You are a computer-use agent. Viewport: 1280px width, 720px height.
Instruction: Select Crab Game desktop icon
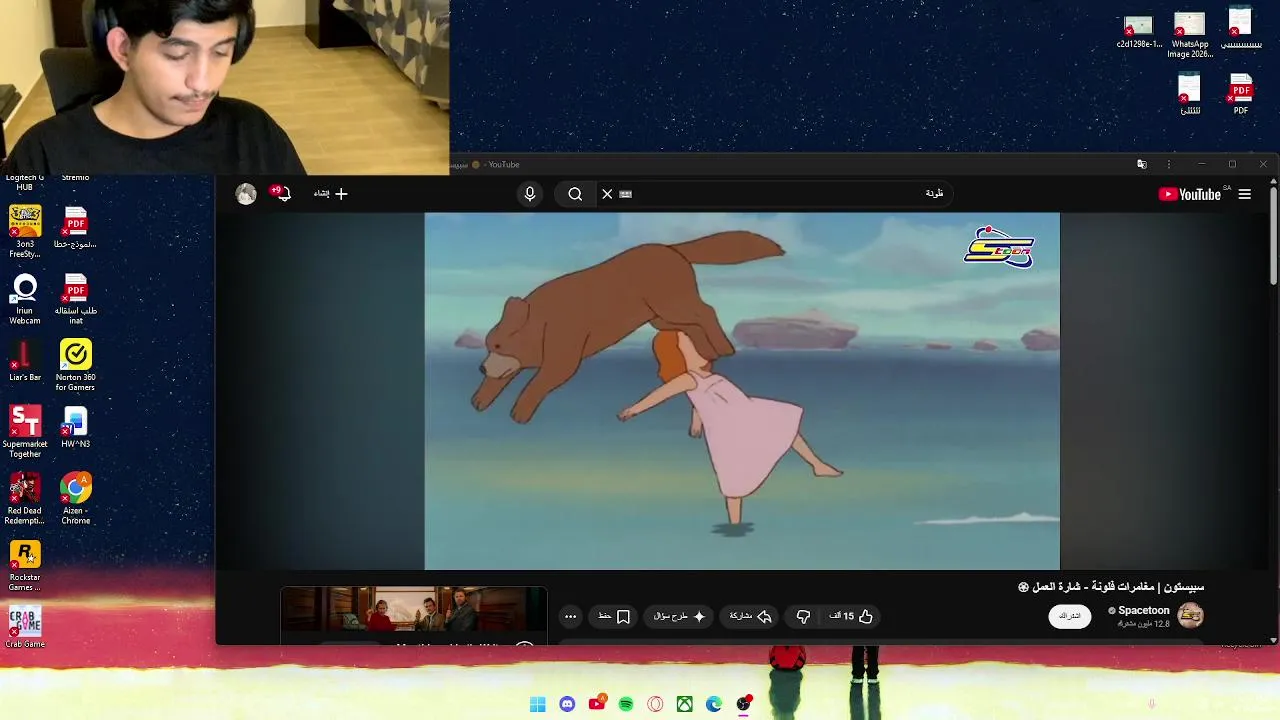pyautogui.click(x=25, y=627)
